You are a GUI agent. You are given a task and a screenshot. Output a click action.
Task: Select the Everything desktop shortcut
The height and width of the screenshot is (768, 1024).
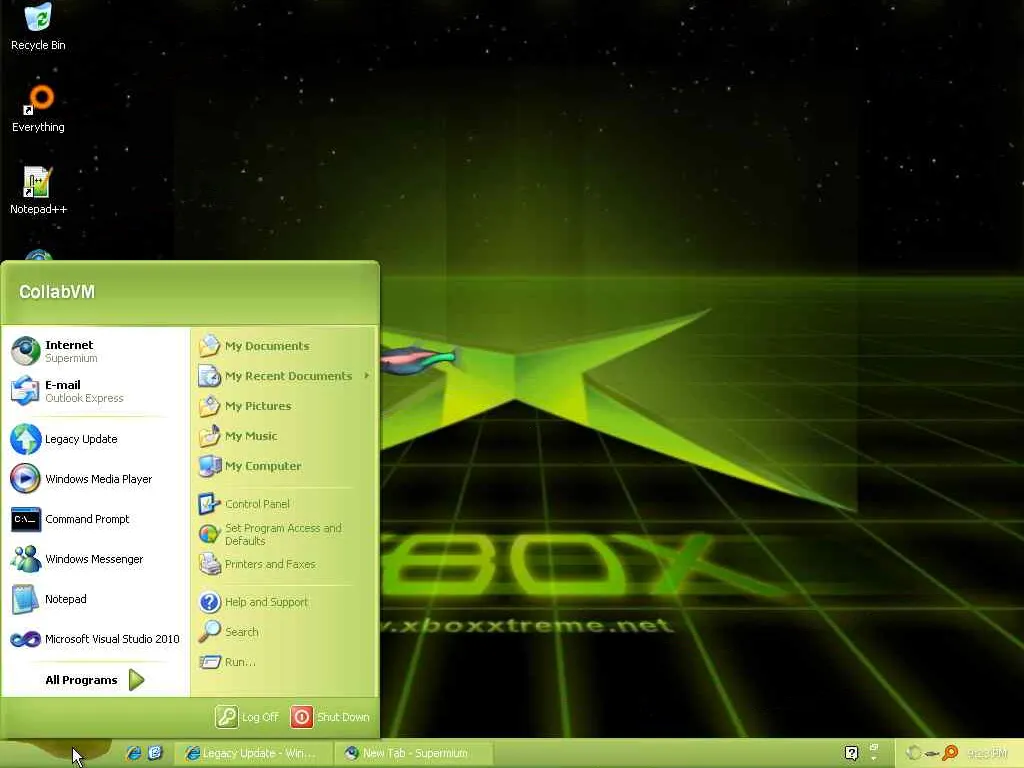38,109
